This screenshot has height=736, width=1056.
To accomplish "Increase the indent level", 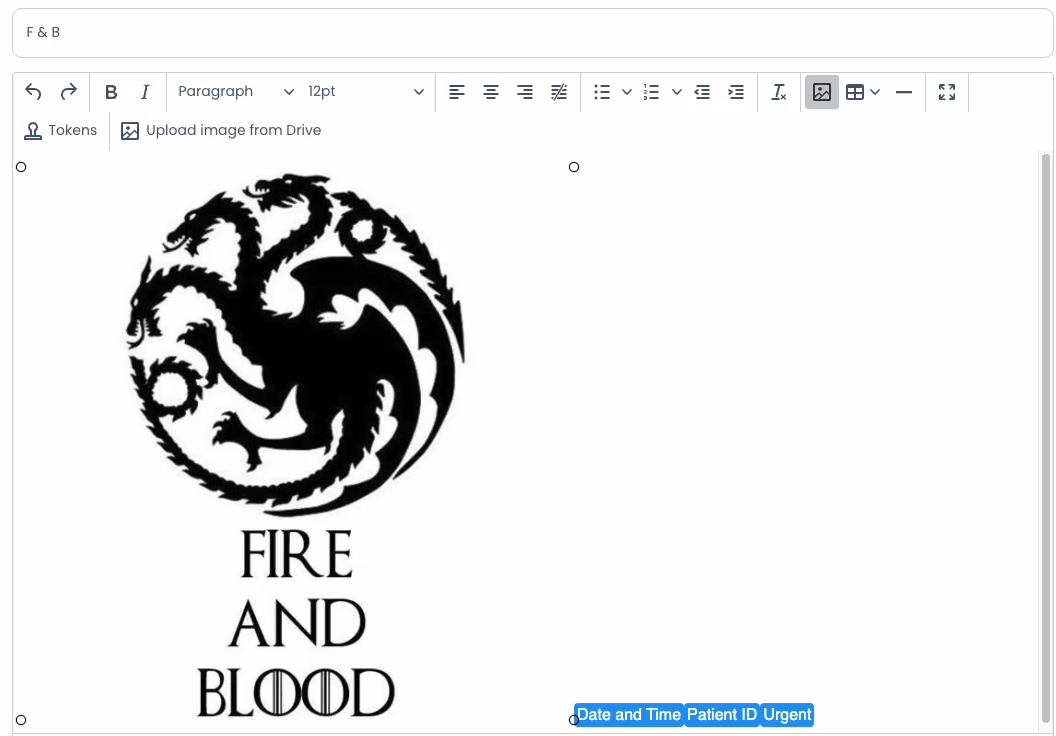I will point(736,92).
